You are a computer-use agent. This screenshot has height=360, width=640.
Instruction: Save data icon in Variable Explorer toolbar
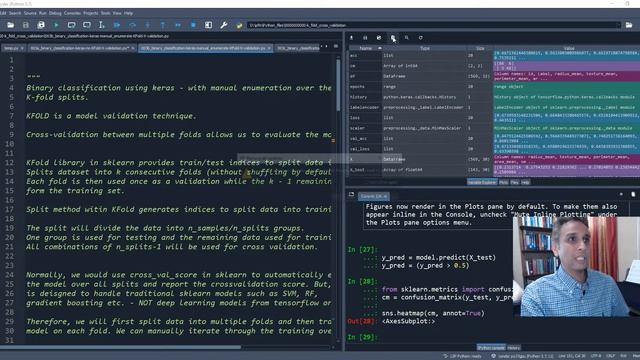tap(365, 38)
